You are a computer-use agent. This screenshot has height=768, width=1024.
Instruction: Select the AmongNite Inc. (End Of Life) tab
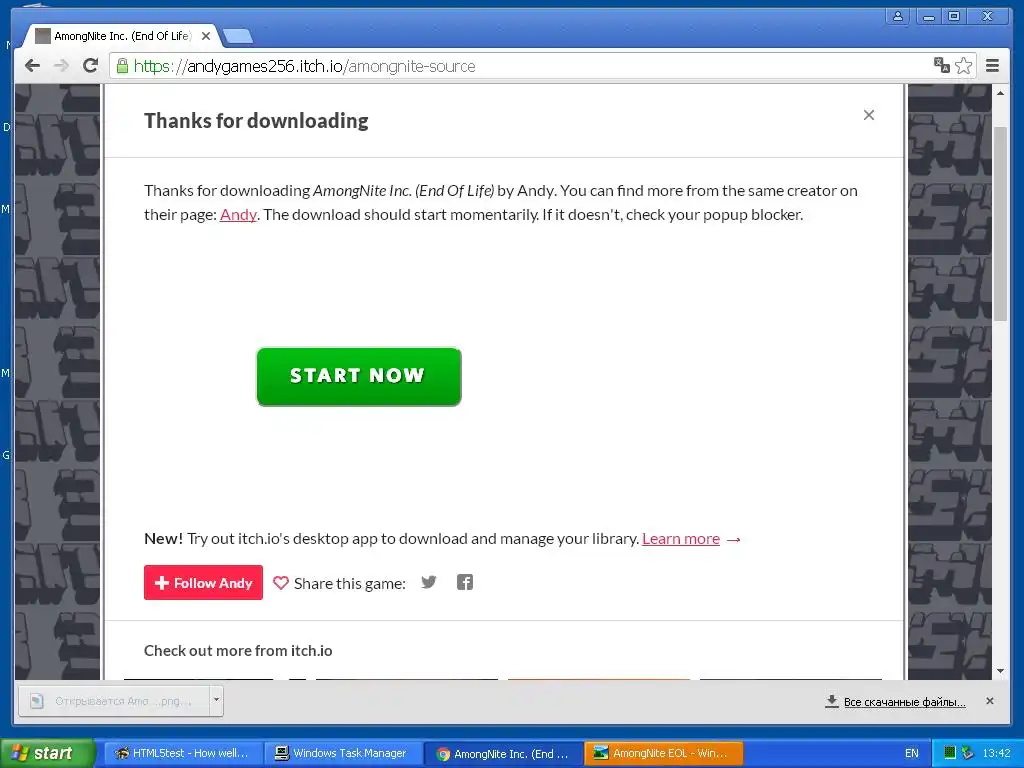click(121, 36)
